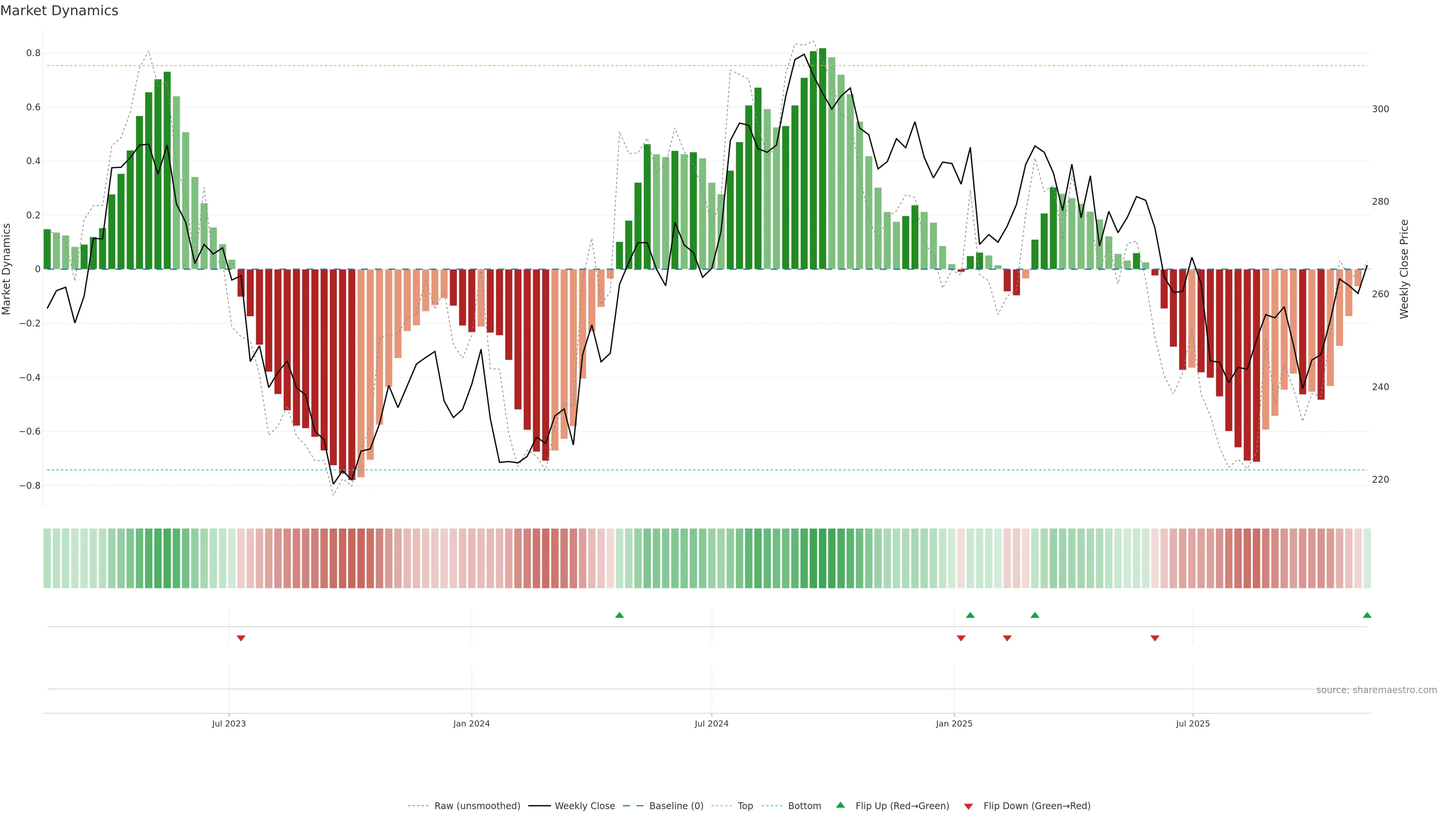Toggle the Raw (unsmoothed) legend entry
The height and width of the screenshot is (819, 1456).
point(477,806)
